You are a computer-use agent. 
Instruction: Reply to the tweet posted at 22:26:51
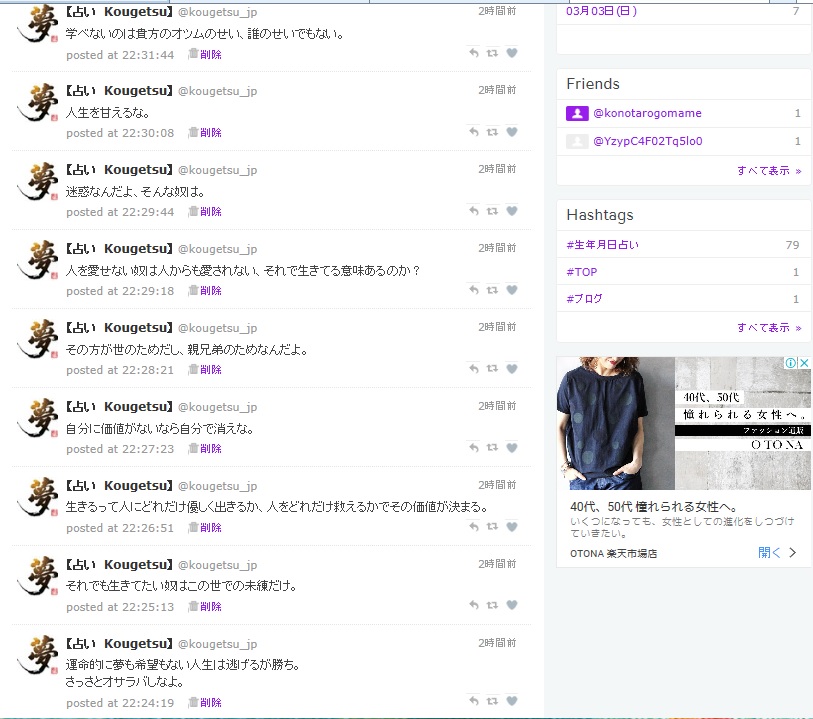pyautogui.click(x=474, y=527)
